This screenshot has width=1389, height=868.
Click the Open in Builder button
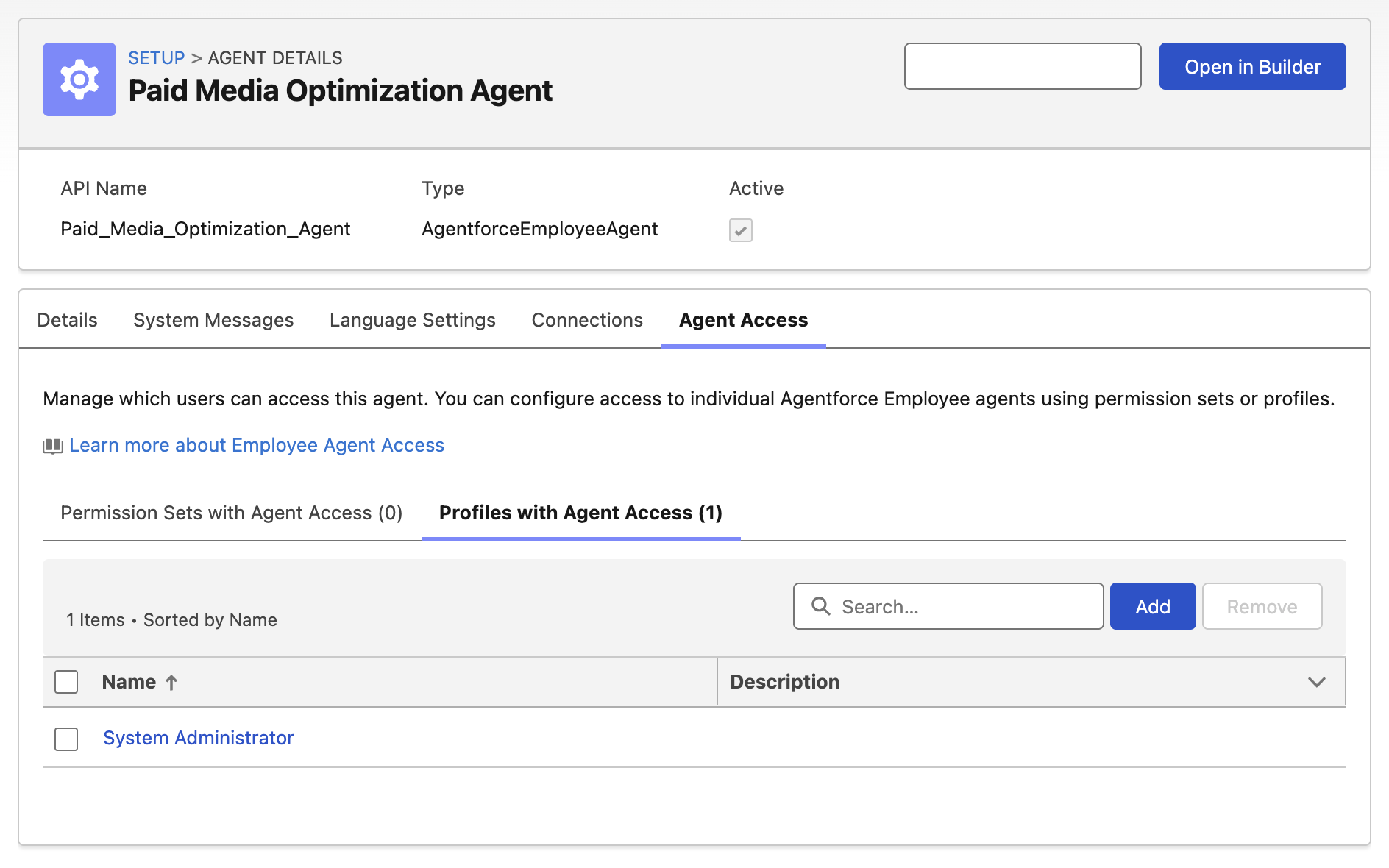click(1252, 66)
